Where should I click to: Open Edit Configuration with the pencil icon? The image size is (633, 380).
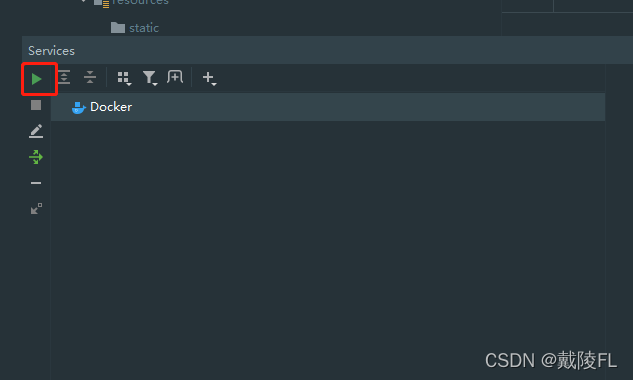[36, 131]
